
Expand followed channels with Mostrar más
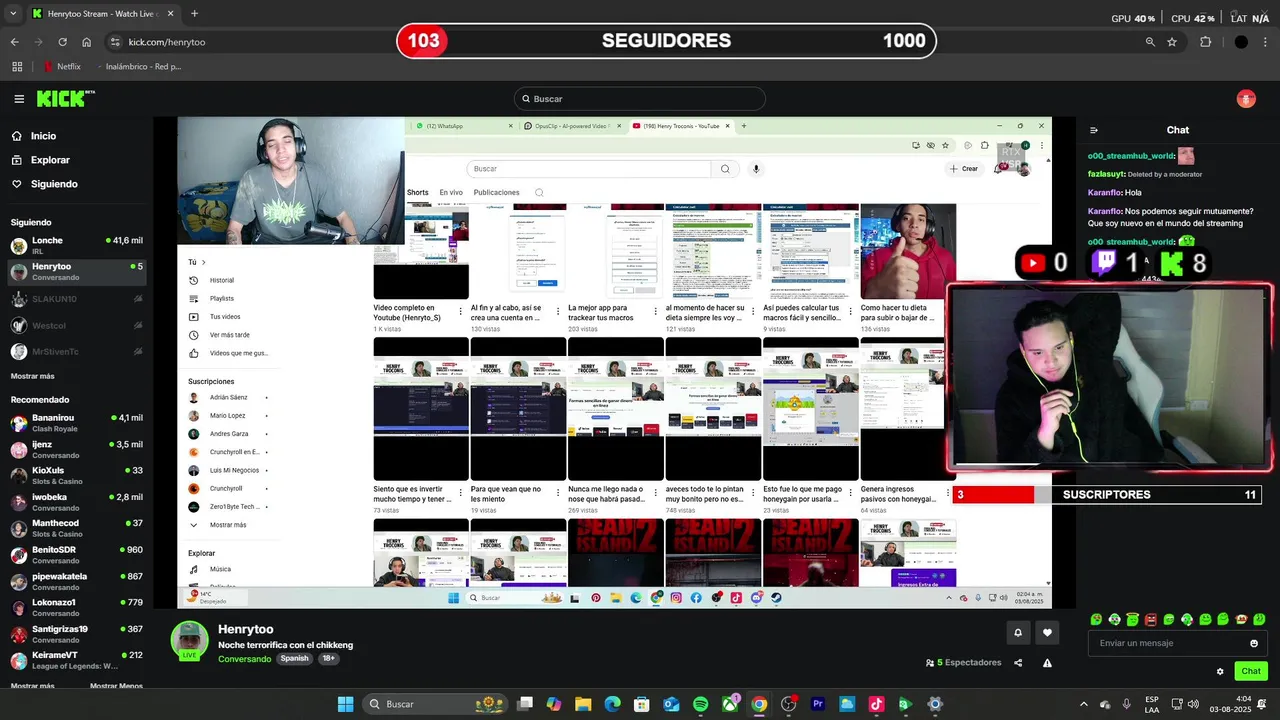(33, 376)
